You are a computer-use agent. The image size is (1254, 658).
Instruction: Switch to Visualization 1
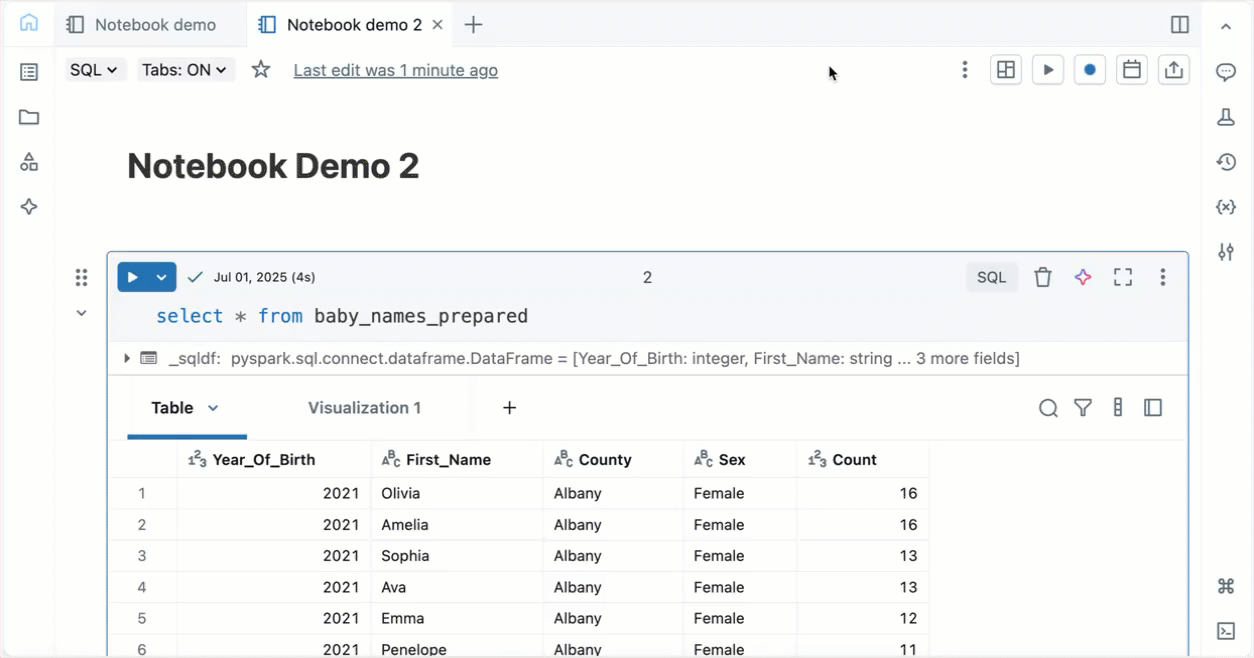[x=364, y=408]
